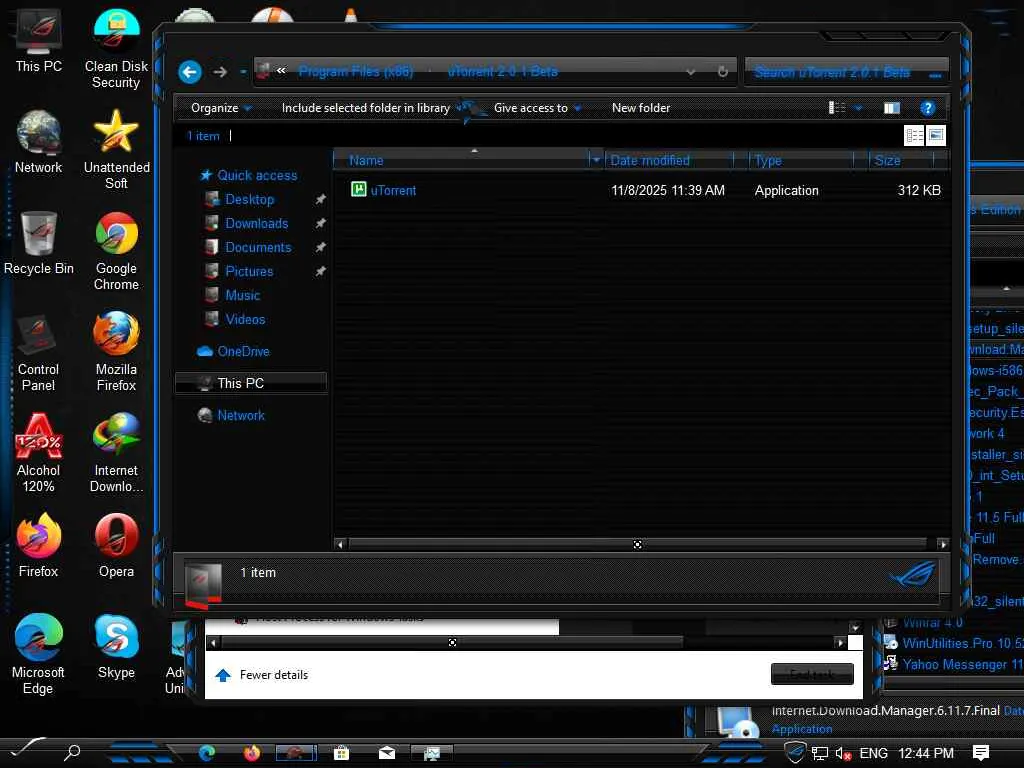Open the Clean Disk Security desktop icon
This screenshot has height=768, width=1024.
(116, 49)
